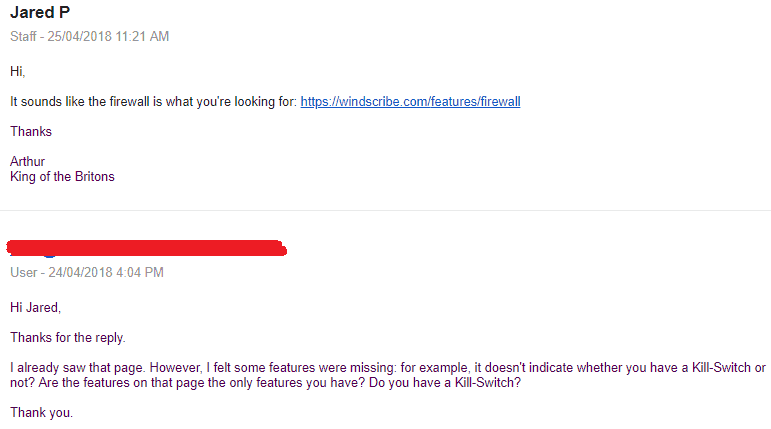Image resolution: width=771 pixels, height=429 pixels.
Task: Click the "Thanks" line in Jared's reply
Action: [30, 131]
